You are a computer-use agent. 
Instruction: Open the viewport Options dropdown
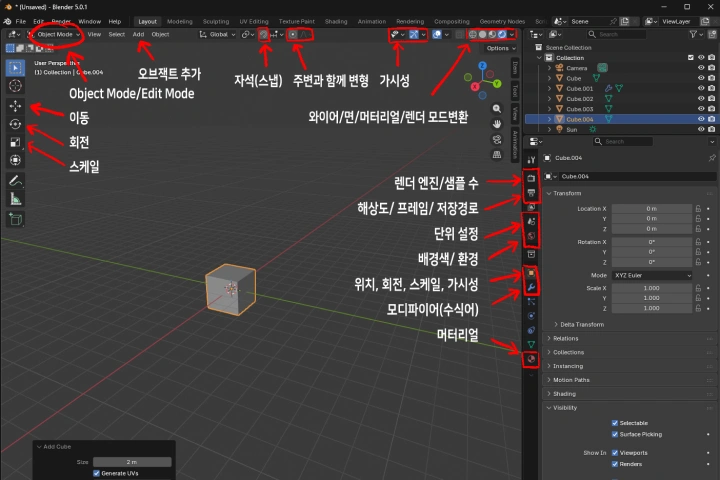[501, 48]
